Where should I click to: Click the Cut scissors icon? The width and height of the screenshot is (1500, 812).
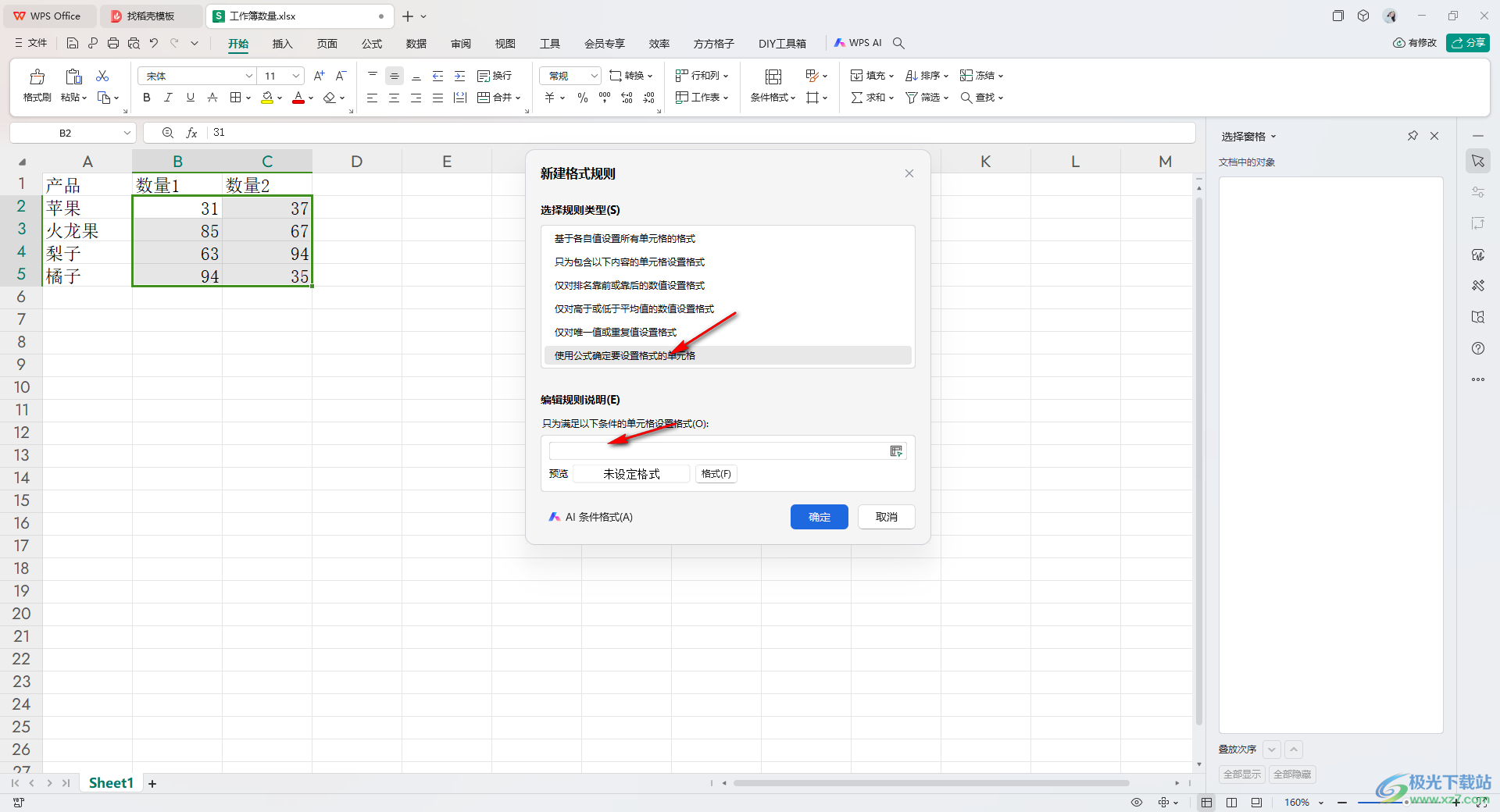pyautogui.click(x=102, y=76)
